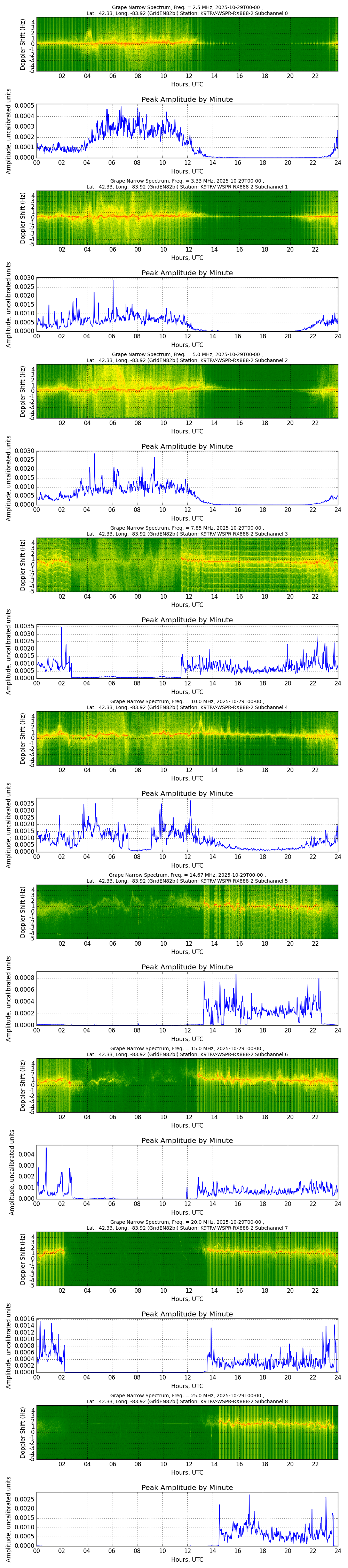This screenshot has height=1568, width=348.
Task: Open the 15.0 MHz peak amplitude line chart
Action: point(187,1172)
